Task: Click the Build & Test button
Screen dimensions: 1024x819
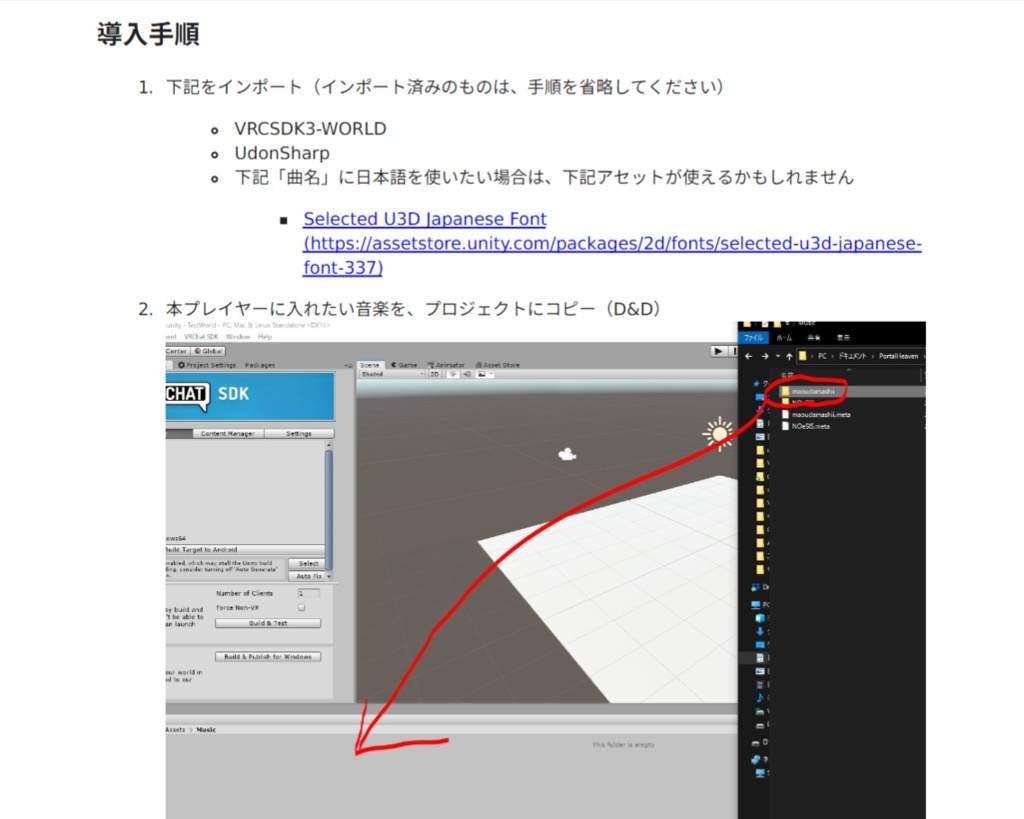Action: point(268,623)
